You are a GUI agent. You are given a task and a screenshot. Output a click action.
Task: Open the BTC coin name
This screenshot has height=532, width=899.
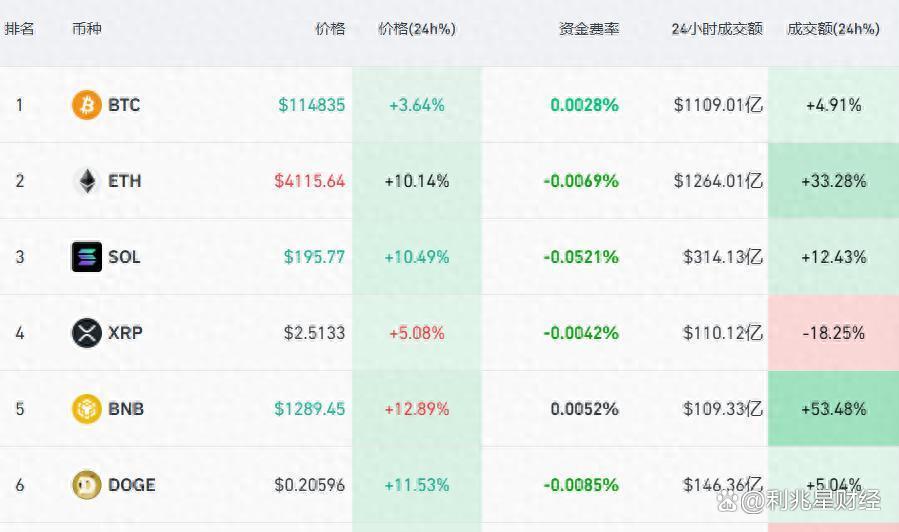coord(124,105)
